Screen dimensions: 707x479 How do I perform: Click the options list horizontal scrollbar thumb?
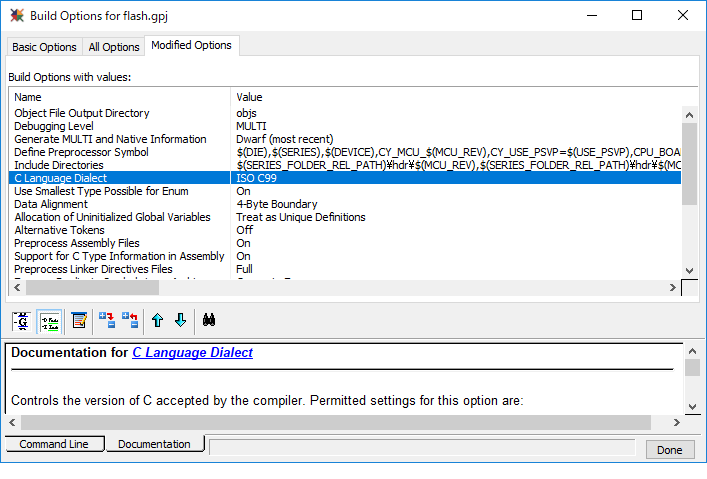(92, 287)
